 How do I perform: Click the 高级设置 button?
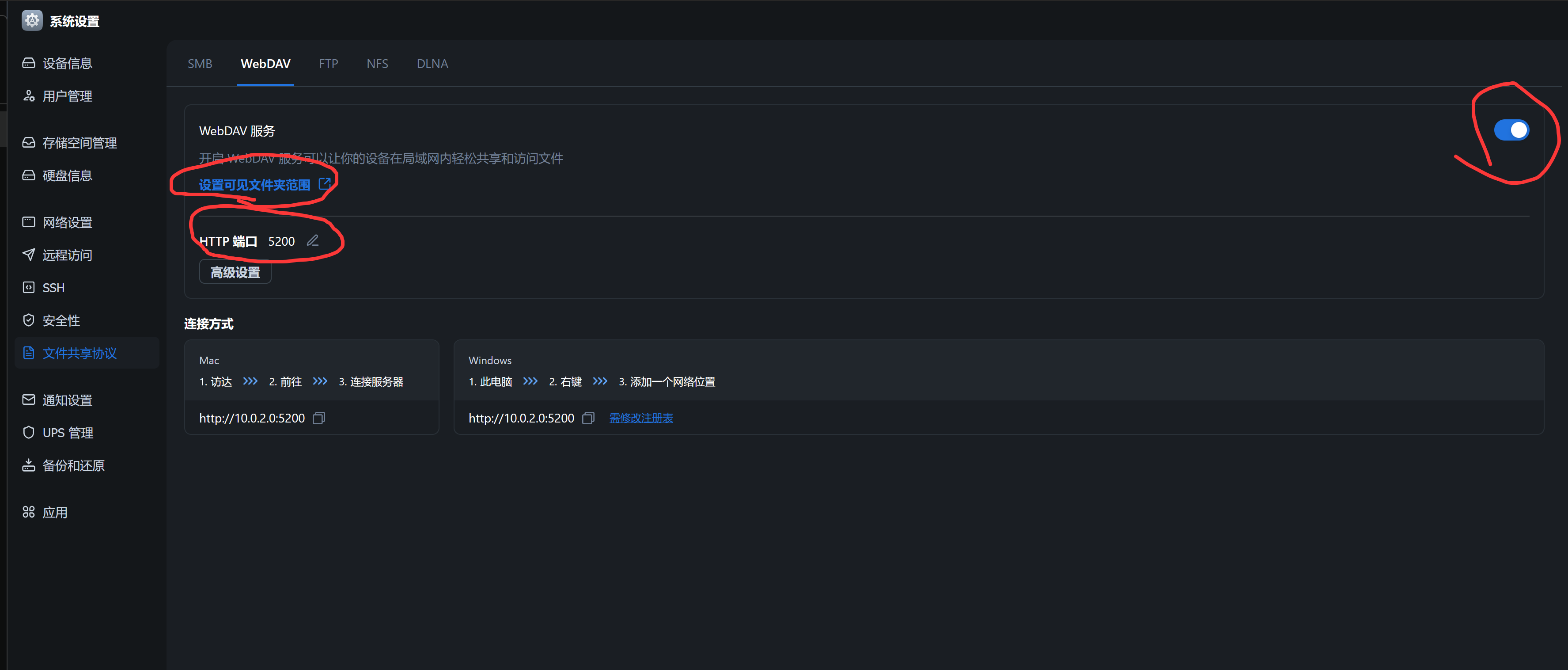point(235,272)
